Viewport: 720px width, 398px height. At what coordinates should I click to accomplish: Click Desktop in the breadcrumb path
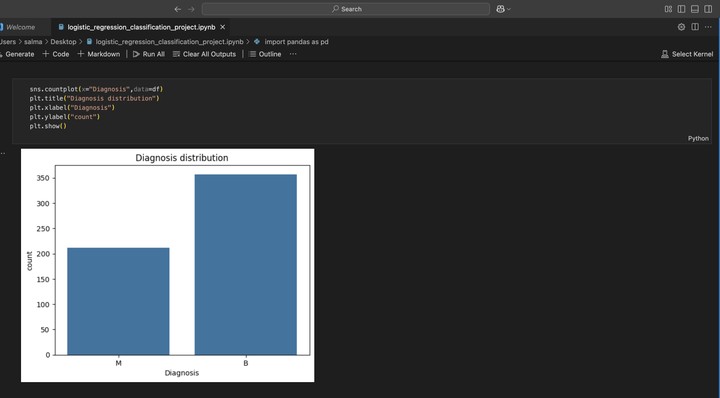click(63, 41)
